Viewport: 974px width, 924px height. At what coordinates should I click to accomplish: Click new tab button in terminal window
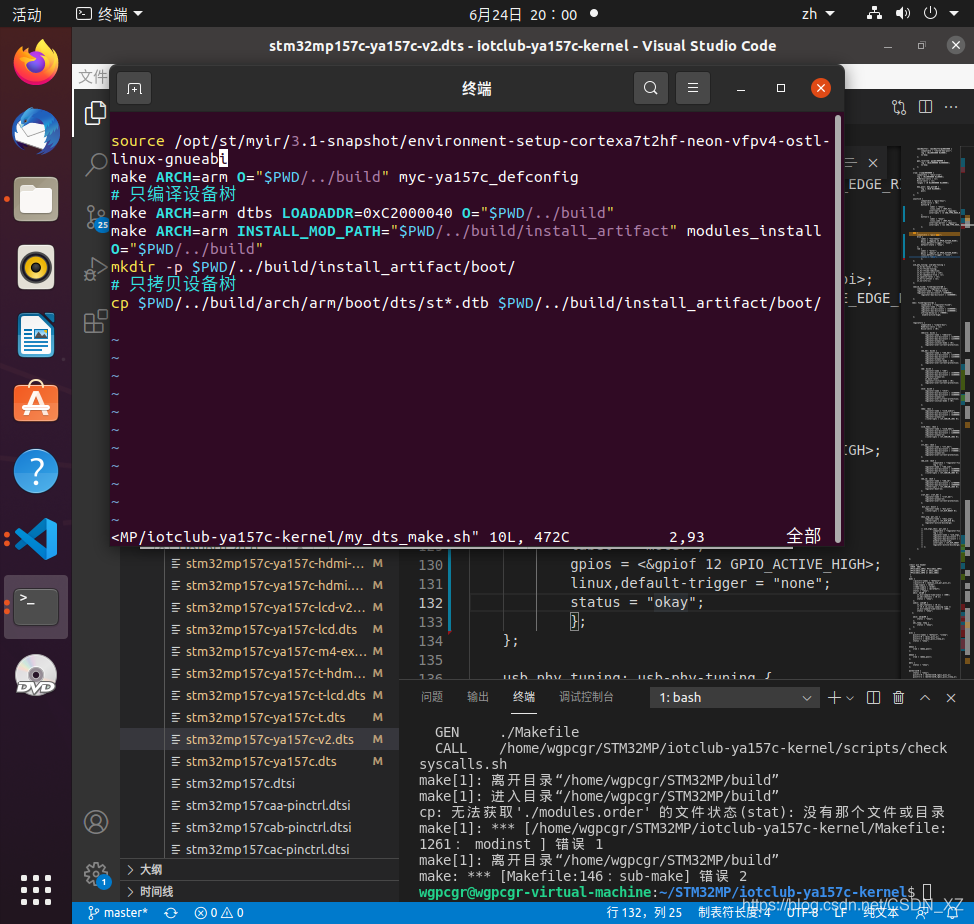click(x=134, y=89)
